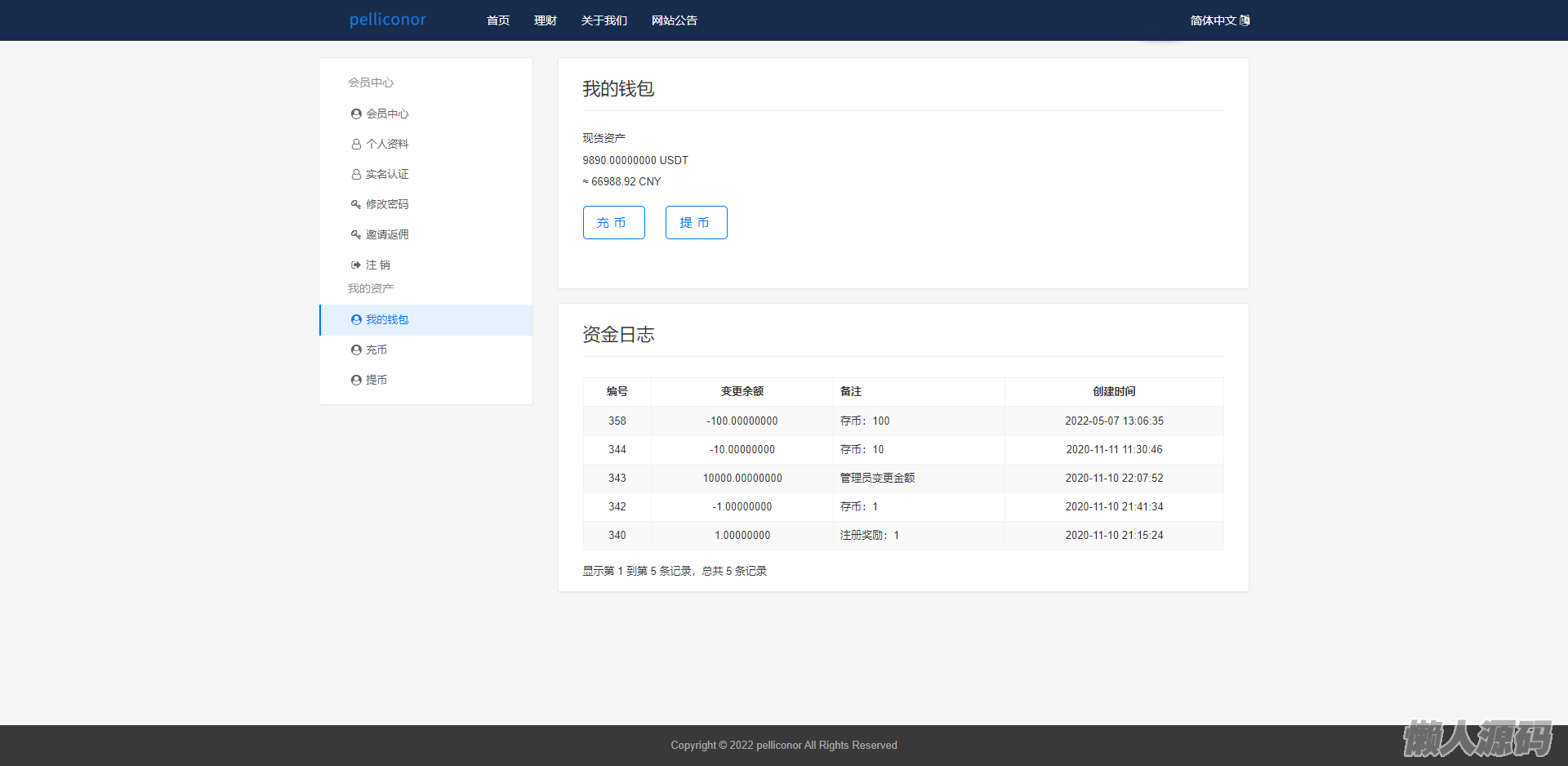Select 网站公告 in the navigation bar
This screenshot has width=1568, height=766.
(x=675, y=20)
